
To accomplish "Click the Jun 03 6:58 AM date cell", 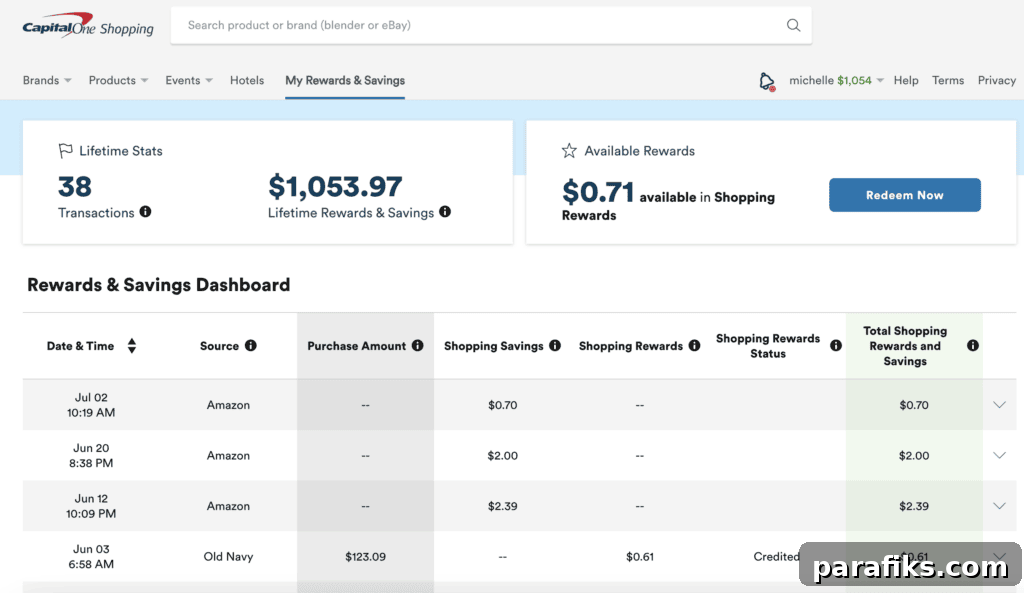I will (x=91, y=556).
